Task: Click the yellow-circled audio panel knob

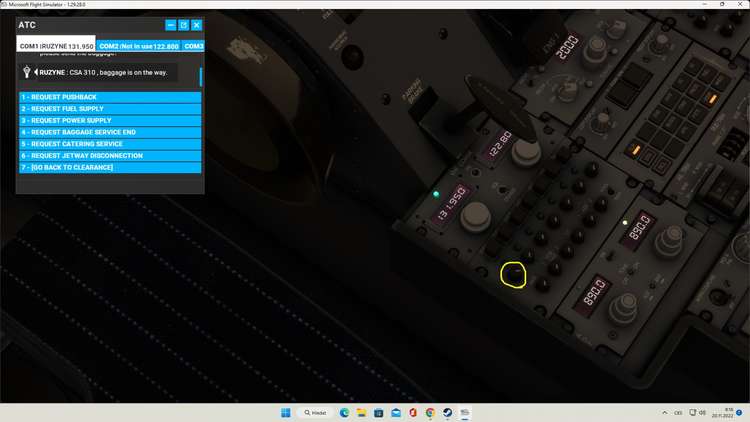Action: [514, 275]
